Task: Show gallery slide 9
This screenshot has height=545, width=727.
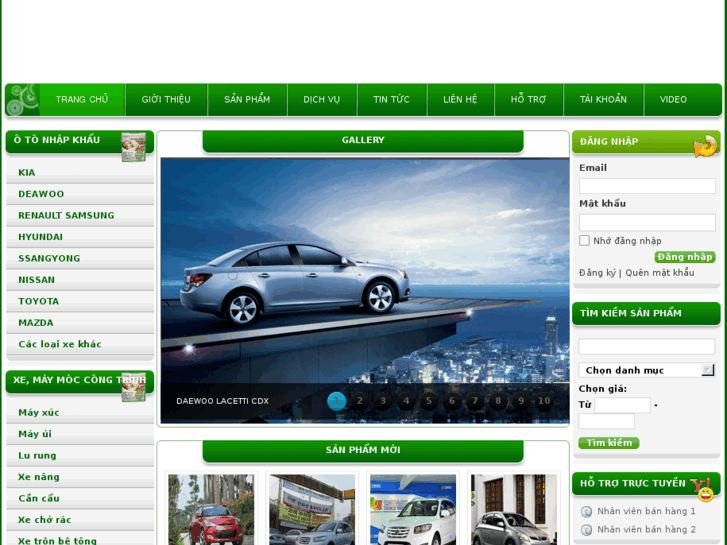Action: [x=521, y=401]
